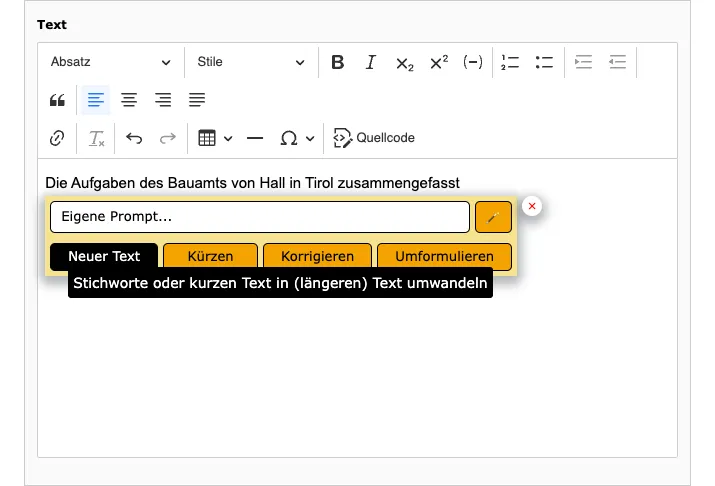
Task: Insert a horizontal line
Action: (255, 138)
